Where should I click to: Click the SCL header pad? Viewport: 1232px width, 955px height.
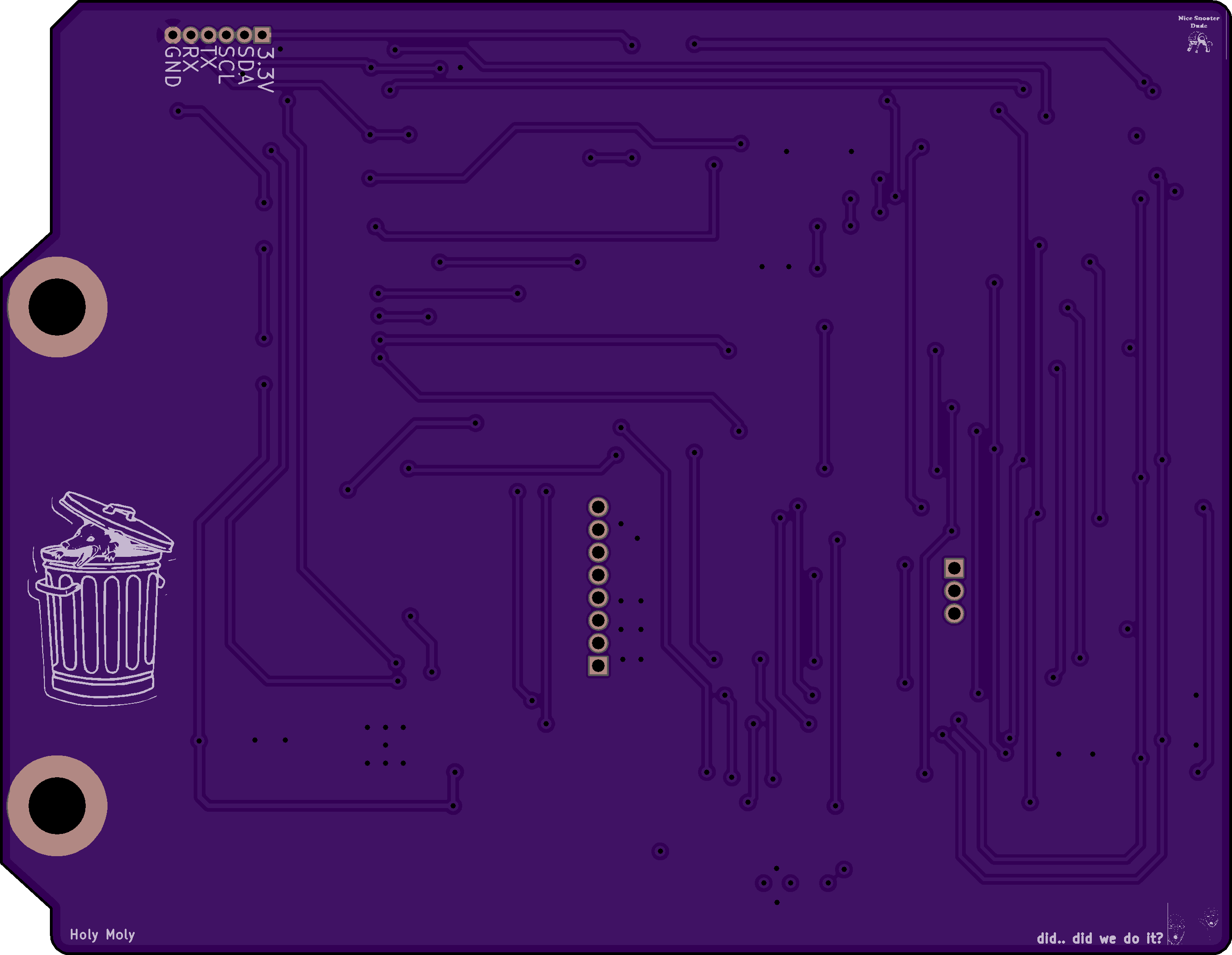226,35
